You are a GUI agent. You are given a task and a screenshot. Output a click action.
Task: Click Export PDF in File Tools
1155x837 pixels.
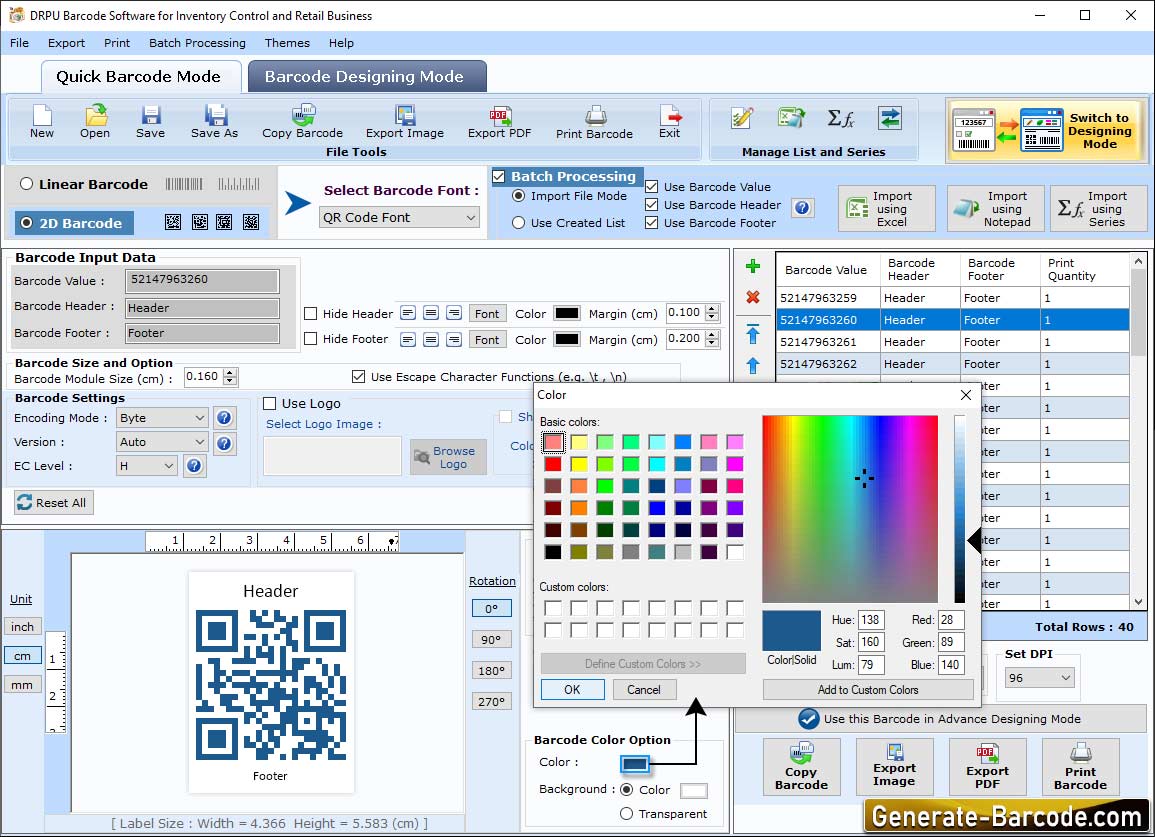[x=499, y=122]
